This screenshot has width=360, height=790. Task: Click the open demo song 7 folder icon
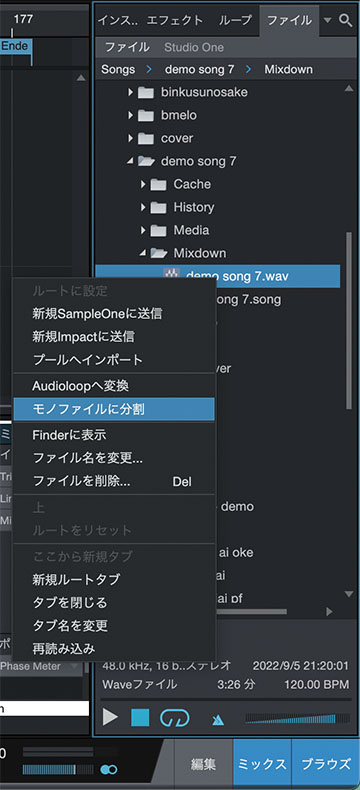(x=146, y=161)
